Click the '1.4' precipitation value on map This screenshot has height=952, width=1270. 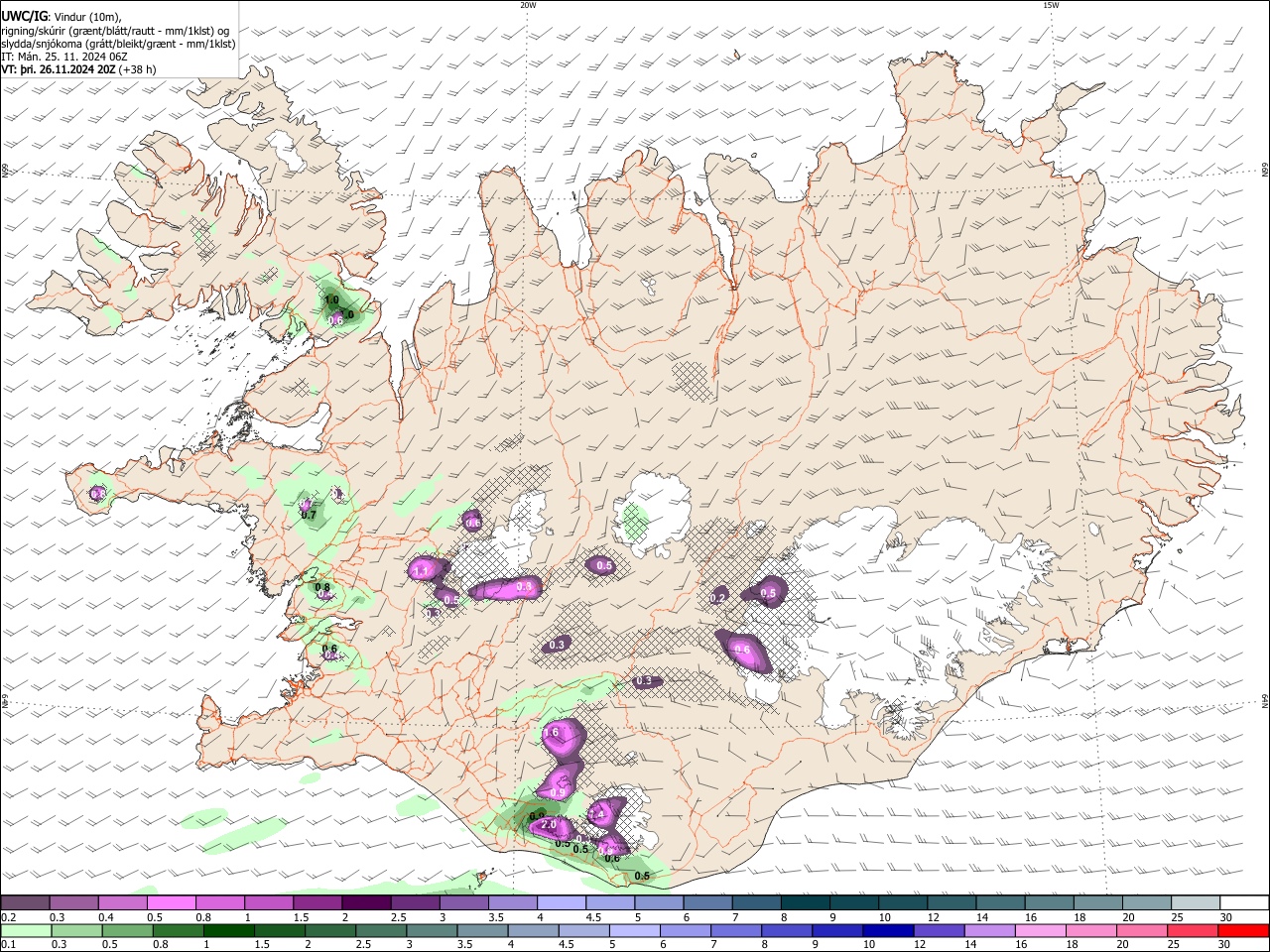[597, 814]
